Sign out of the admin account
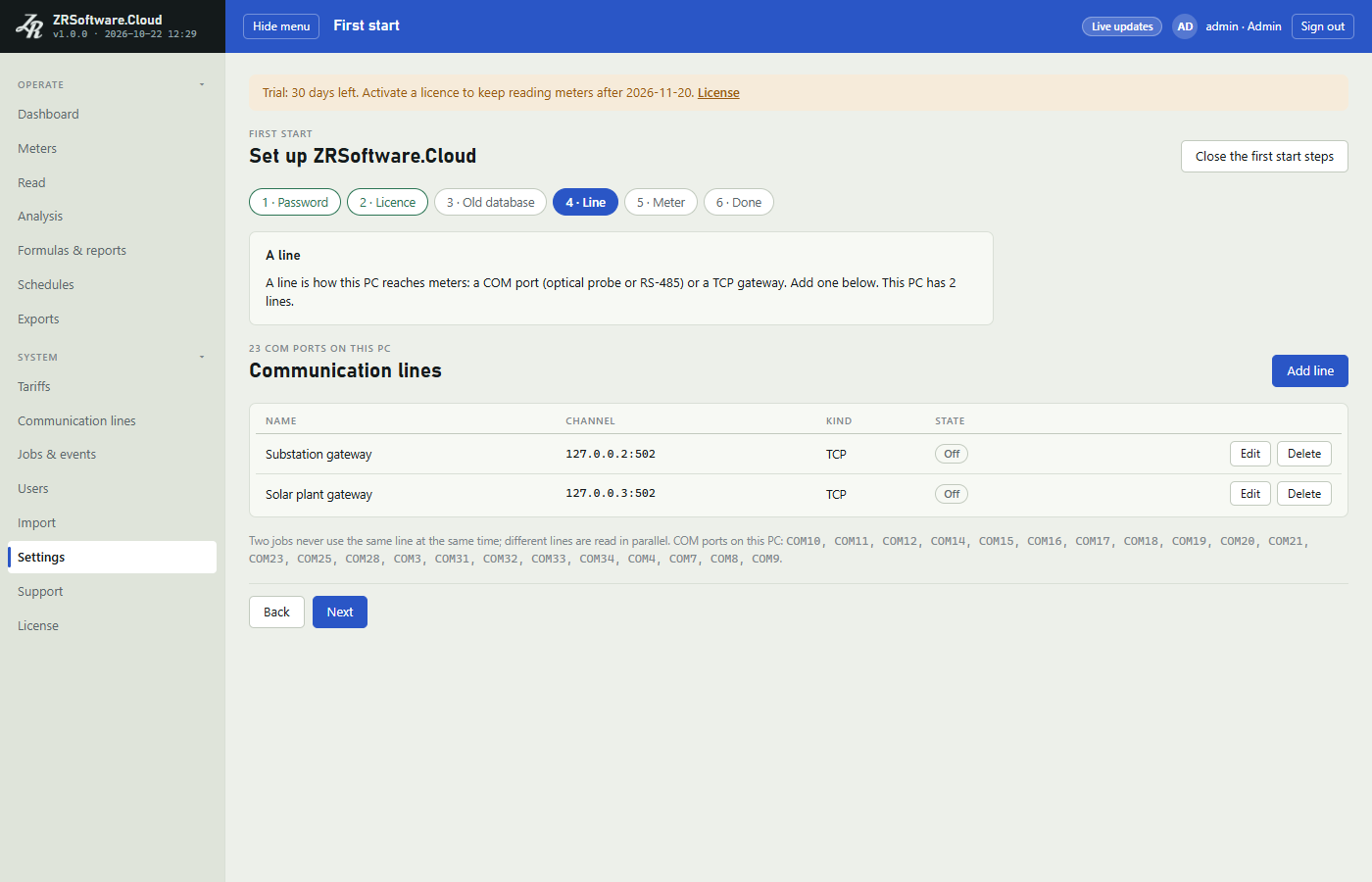The width and height of the screenshot is (1372, 882). click(1323, 26)
